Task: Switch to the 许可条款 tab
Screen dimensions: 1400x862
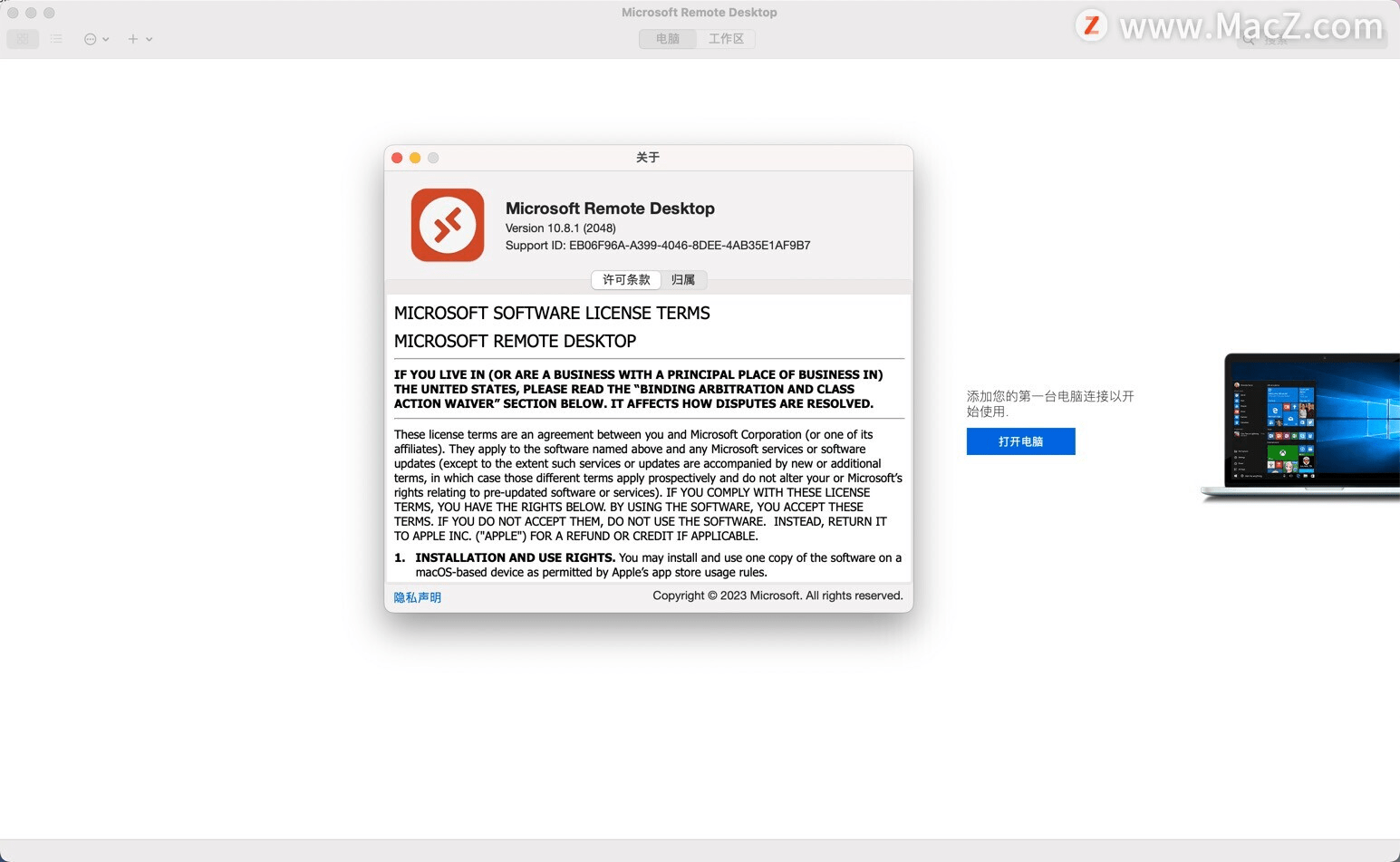Action: point(625,279)
